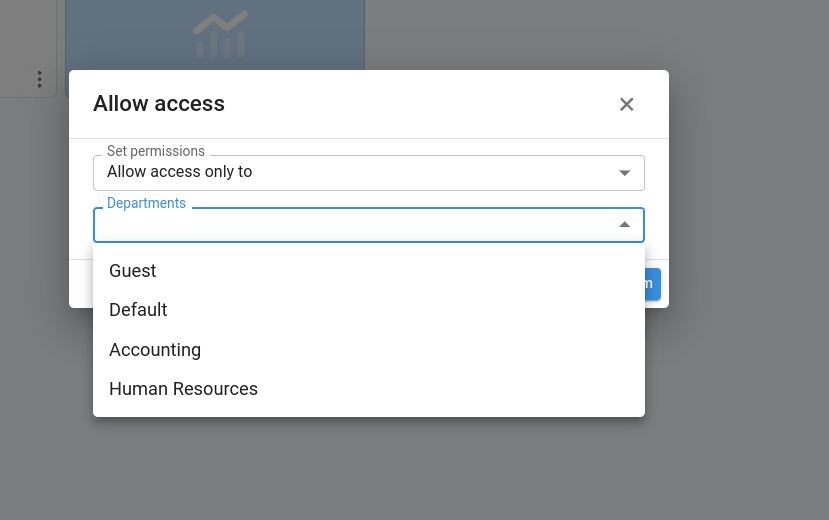Click inside the Departments input field

pyautogui.click(x=350, y=226)
